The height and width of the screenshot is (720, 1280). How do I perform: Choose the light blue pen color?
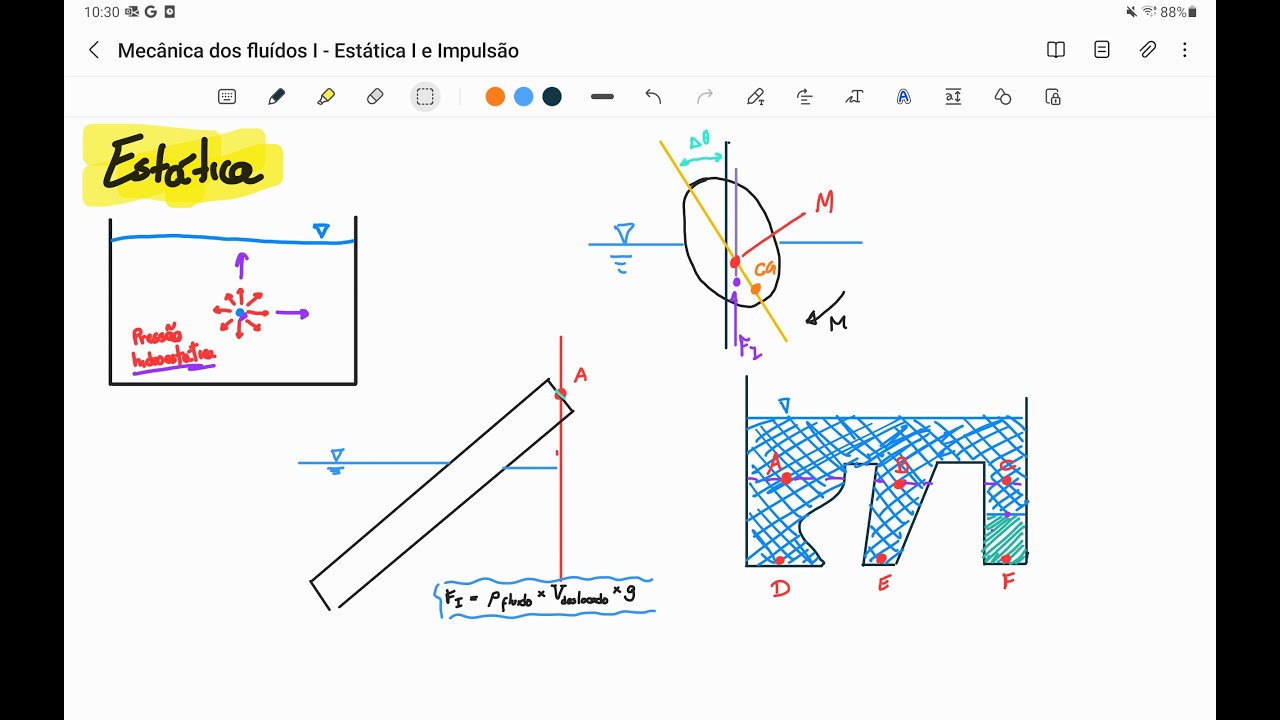click(x=523, y=97)
